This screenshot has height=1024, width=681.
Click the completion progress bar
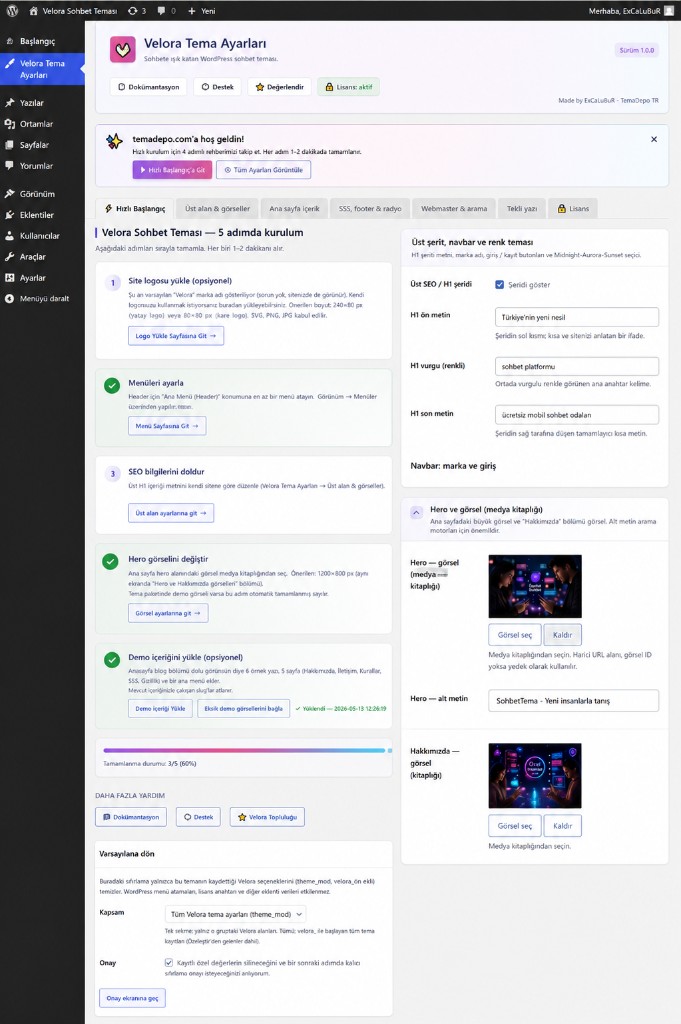click(247, 750)
